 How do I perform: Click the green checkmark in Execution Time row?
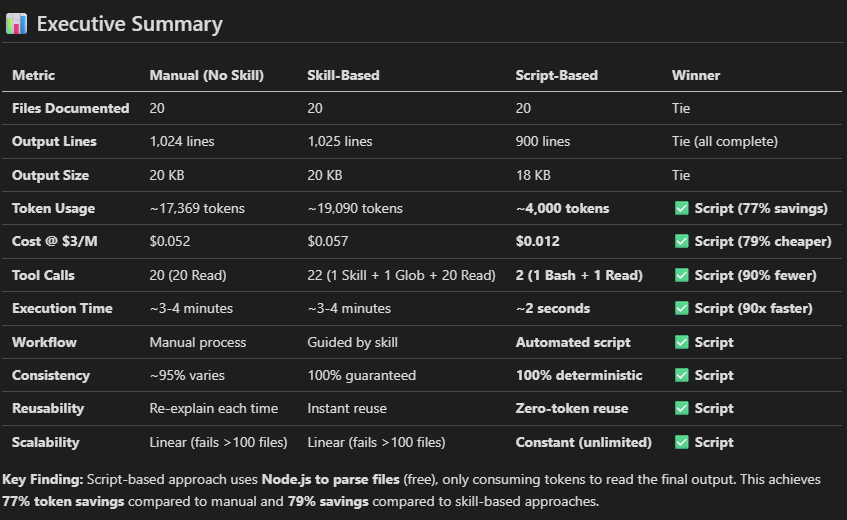point(682,309)
